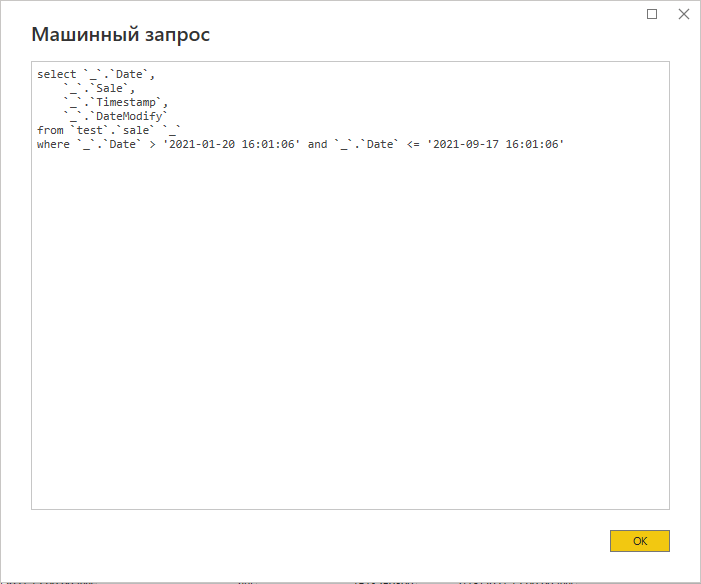Click empty area of query text box
Viewport: 701px width, 584px height.
click(x=350, y=330)
